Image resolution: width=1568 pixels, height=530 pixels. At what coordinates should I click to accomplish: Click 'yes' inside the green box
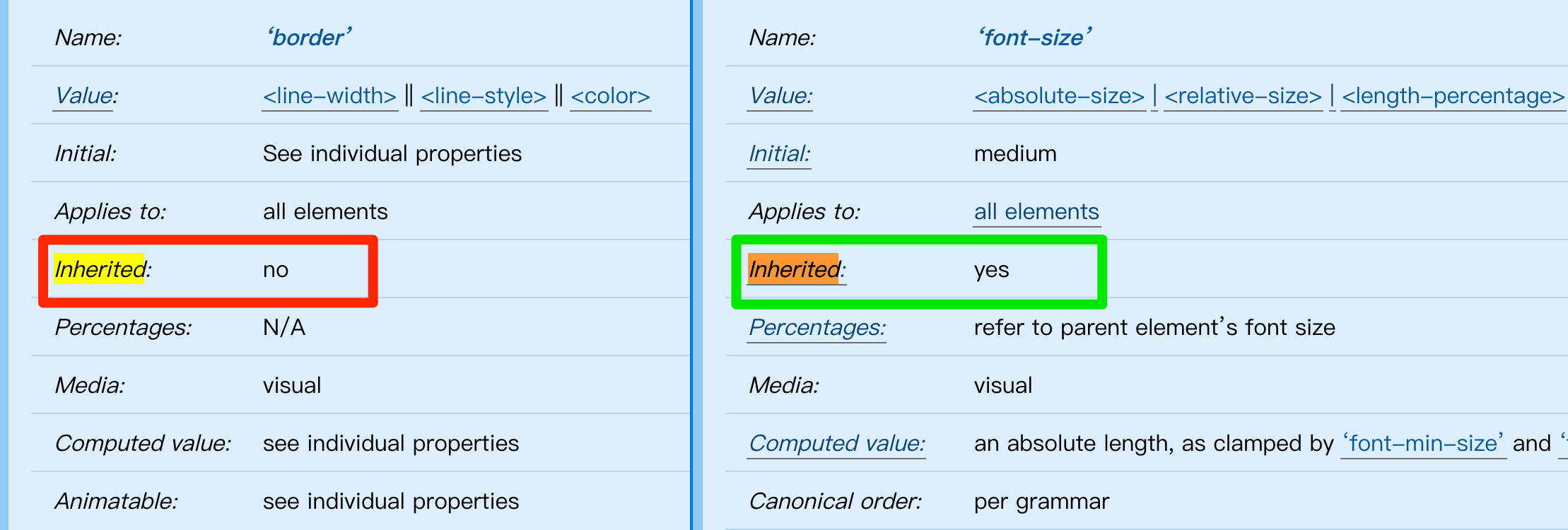tap(991, 270)
